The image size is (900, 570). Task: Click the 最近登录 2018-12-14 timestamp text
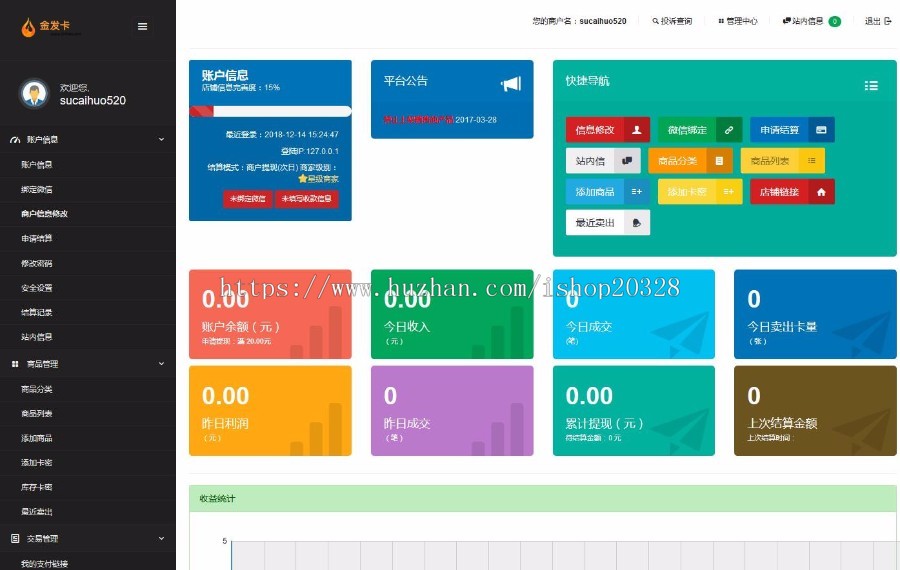point(282,134)
